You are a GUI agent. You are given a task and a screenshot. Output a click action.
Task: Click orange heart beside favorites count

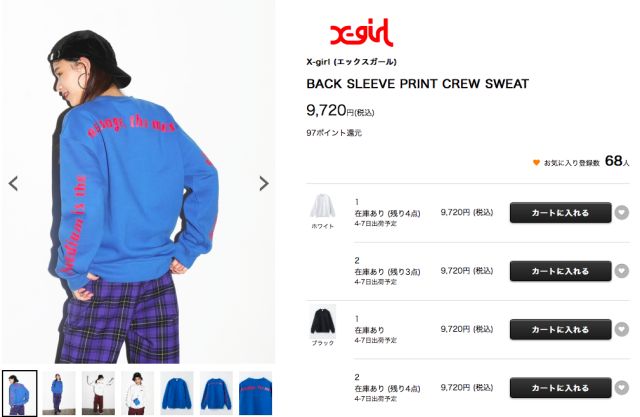coord(536,163)
